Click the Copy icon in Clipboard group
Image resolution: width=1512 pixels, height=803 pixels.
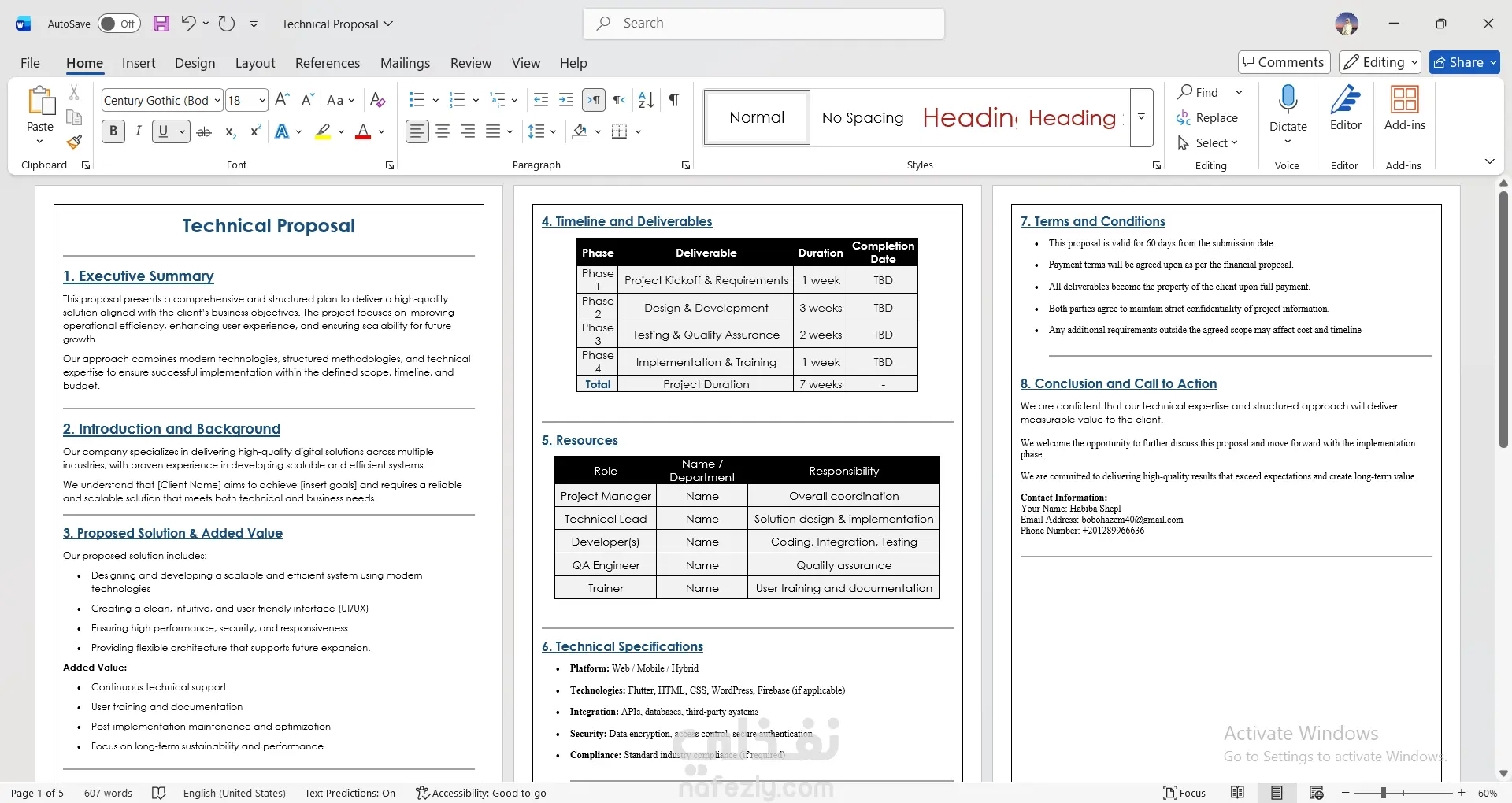pyautogui.click(x=74, y=117)
